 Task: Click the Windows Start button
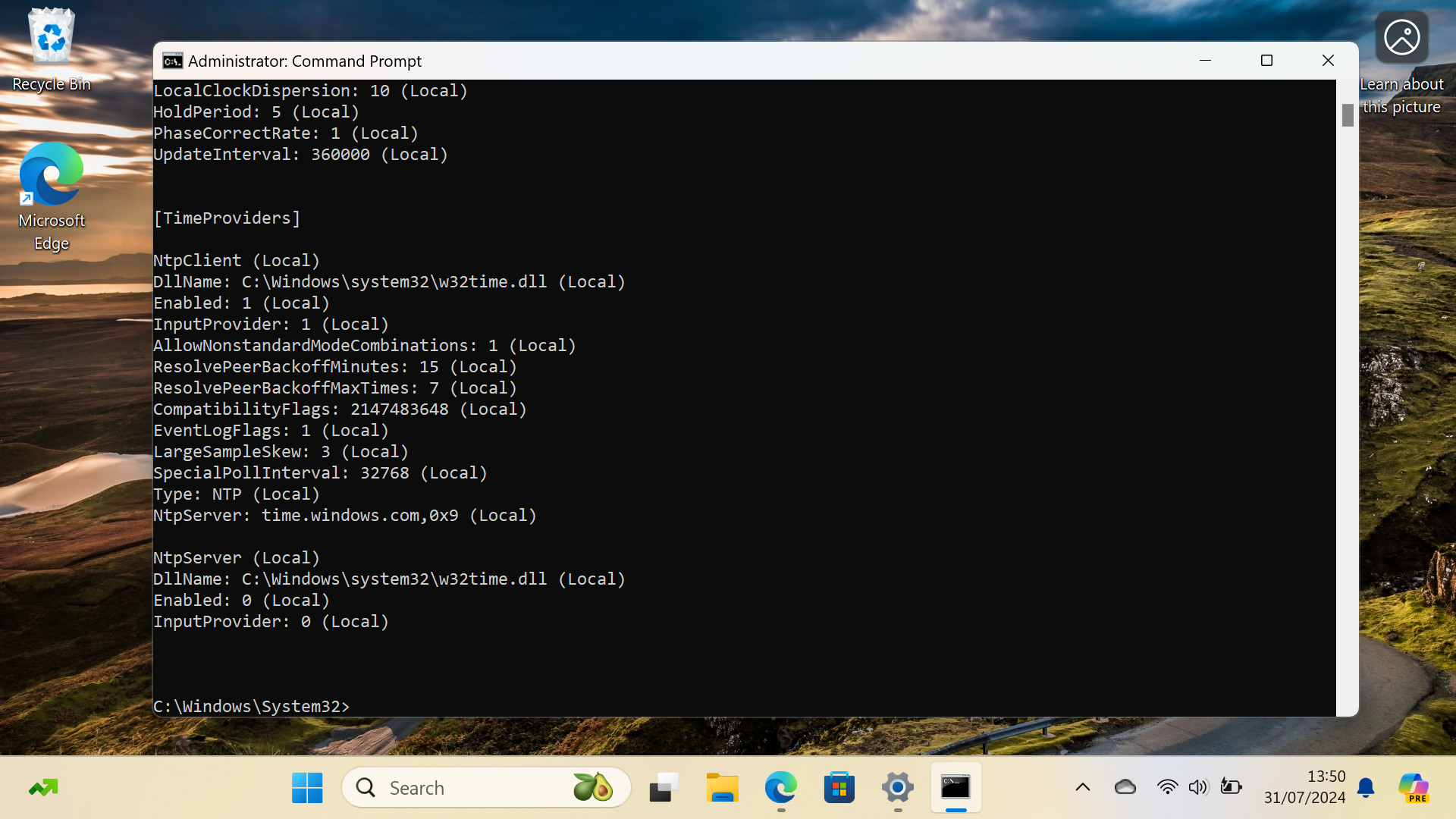(307, 788)
